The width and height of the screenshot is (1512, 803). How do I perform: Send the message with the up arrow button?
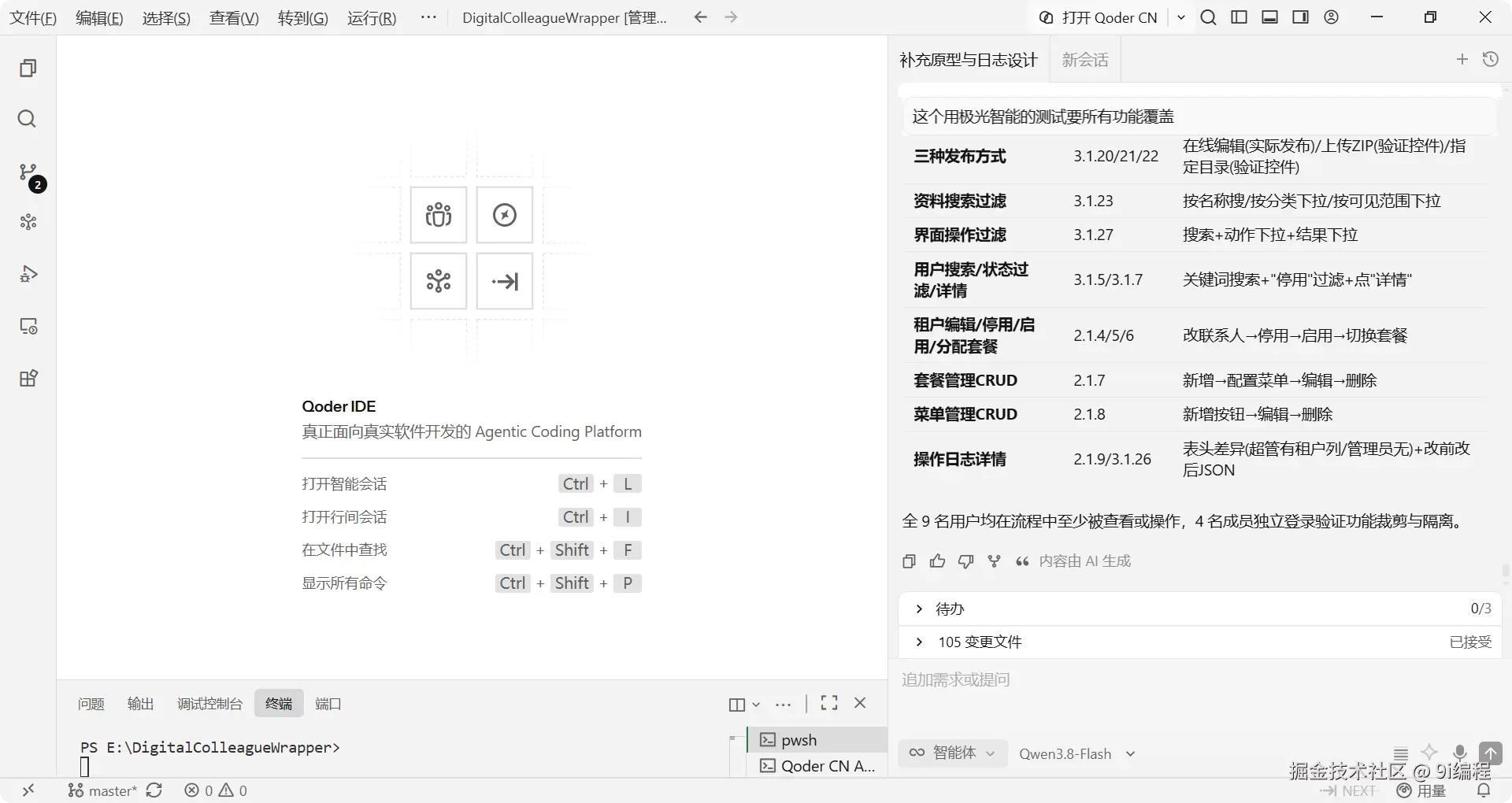click(1490, 753)
